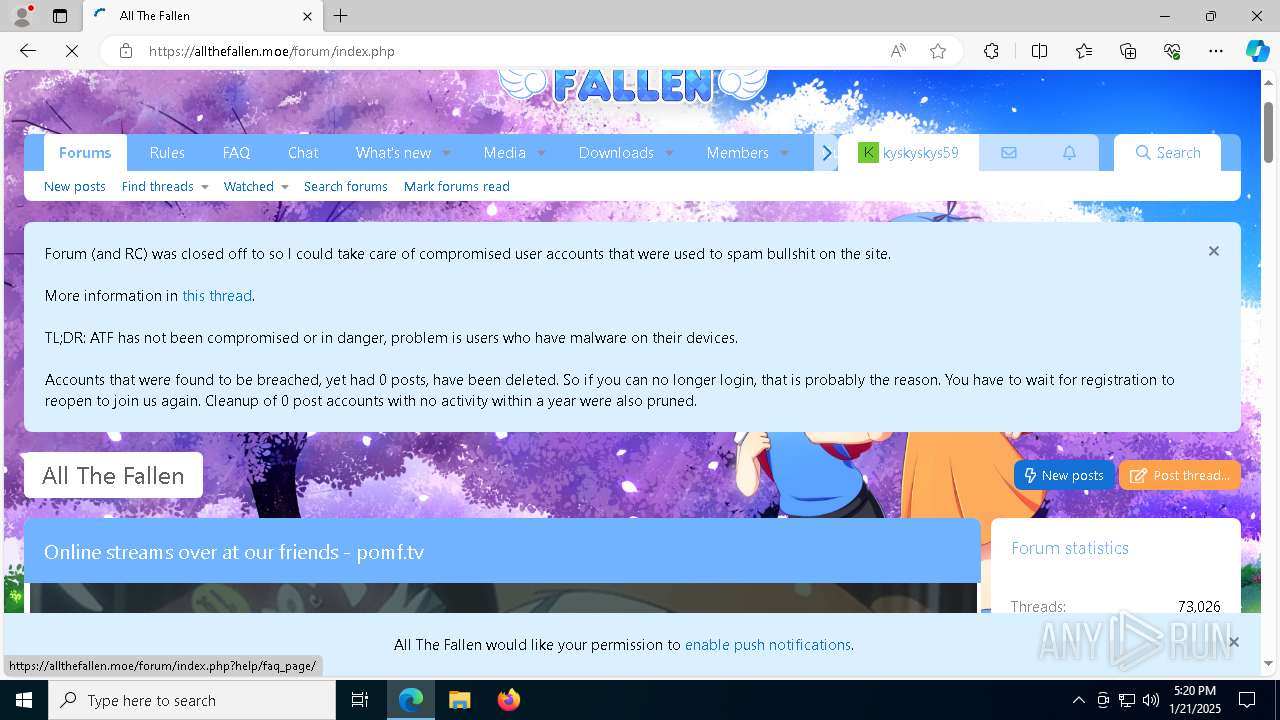Image resolution: width=1280 pixels, height=720 pixels.
Task: Expand Members dropdown arrow
Action: point(784,153)
